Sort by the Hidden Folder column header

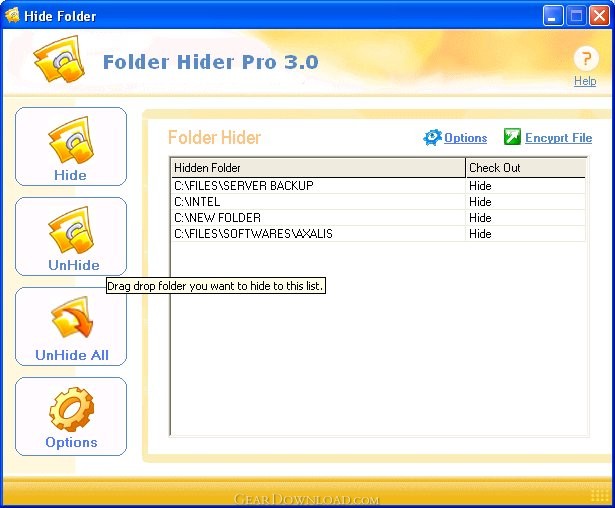pos(318,168)
